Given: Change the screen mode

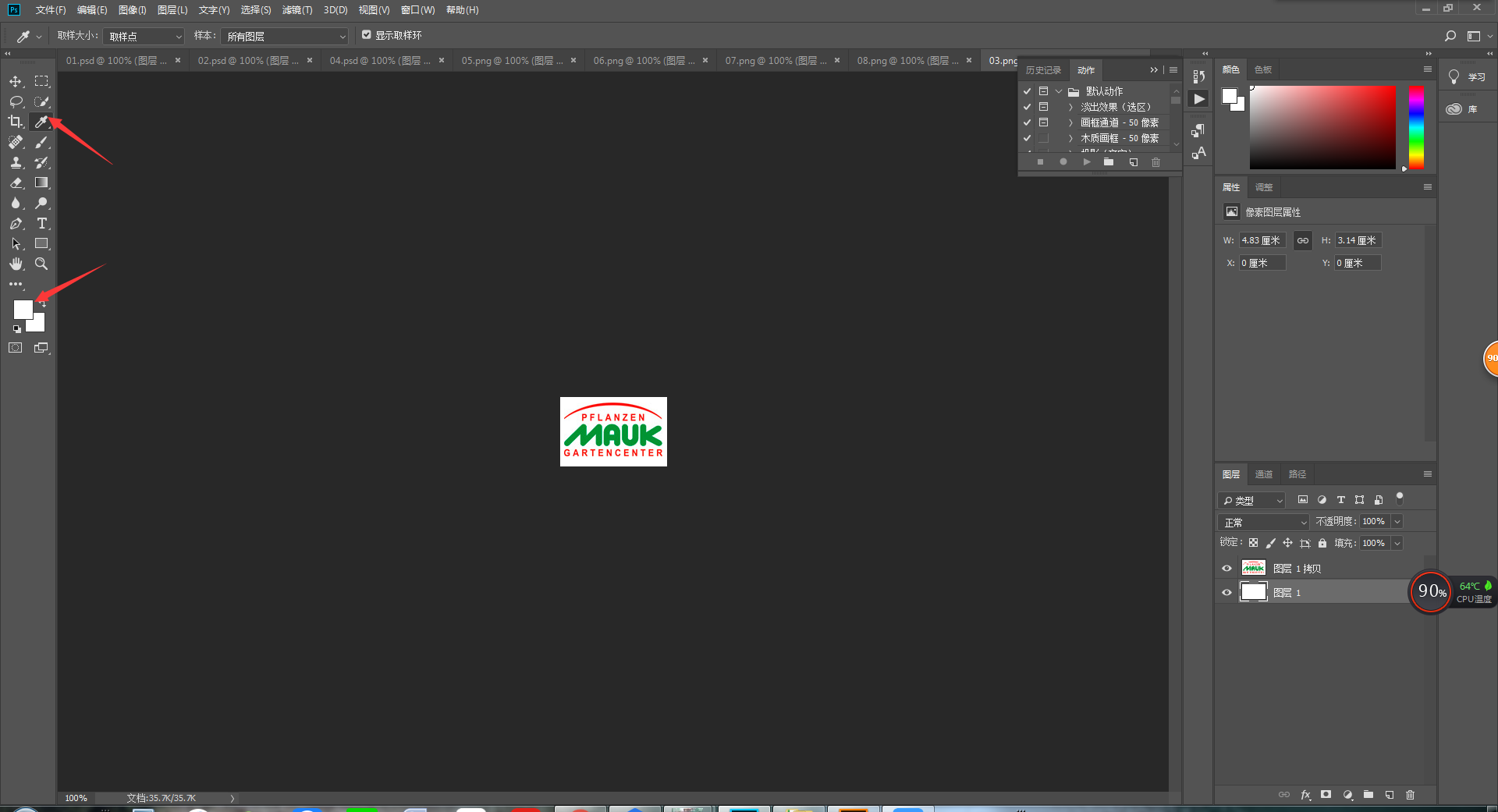Looking at the screenshot, I should (x=41, y=348).
